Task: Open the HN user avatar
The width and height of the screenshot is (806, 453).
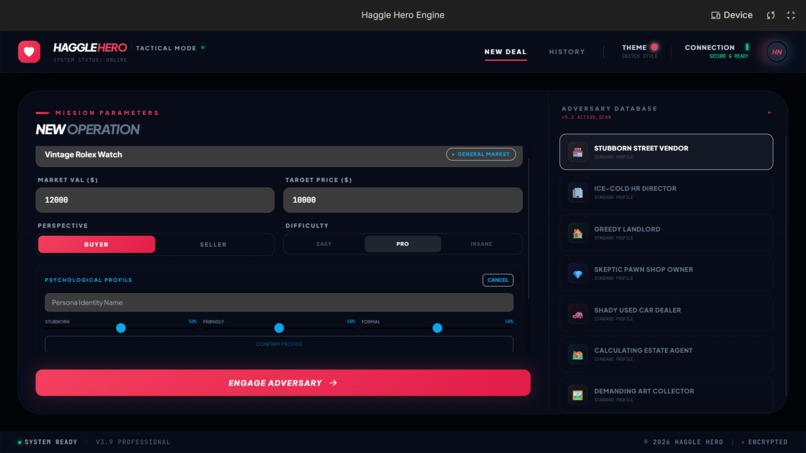Action: coord(777,52)
